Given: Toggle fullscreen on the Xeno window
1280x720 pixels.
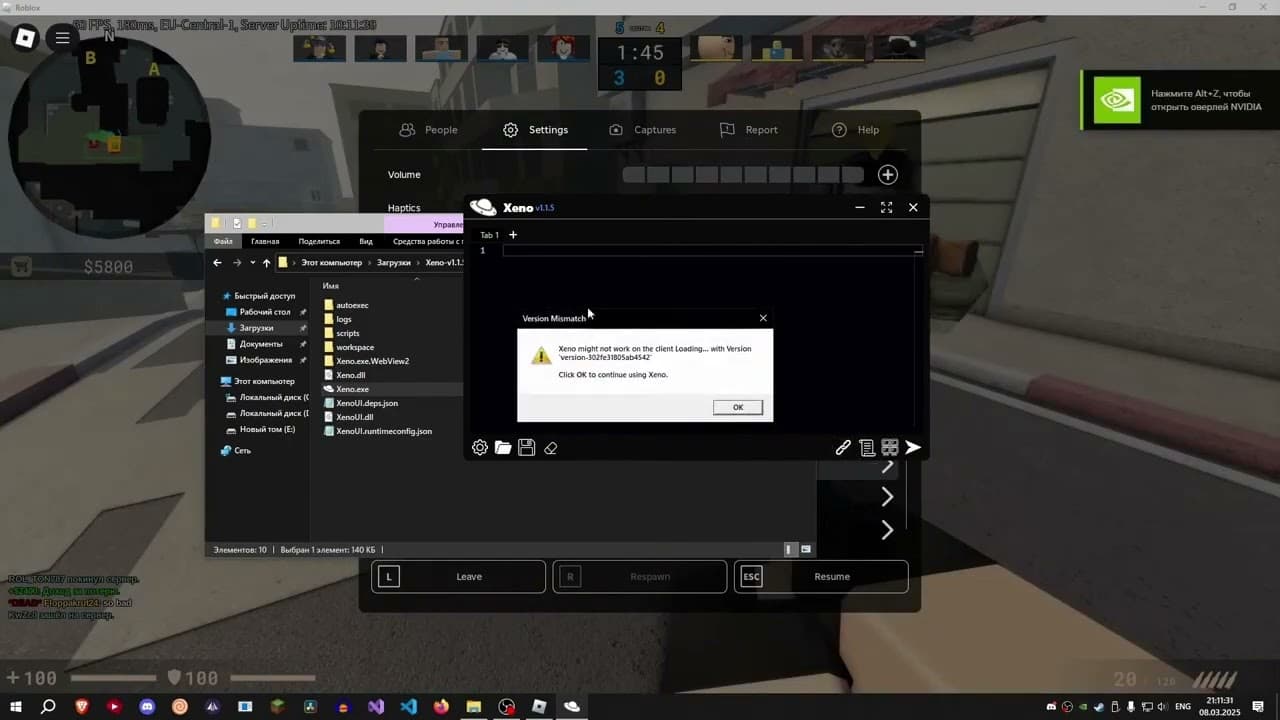Looking at the screenshot, I should tap(886, 207).
